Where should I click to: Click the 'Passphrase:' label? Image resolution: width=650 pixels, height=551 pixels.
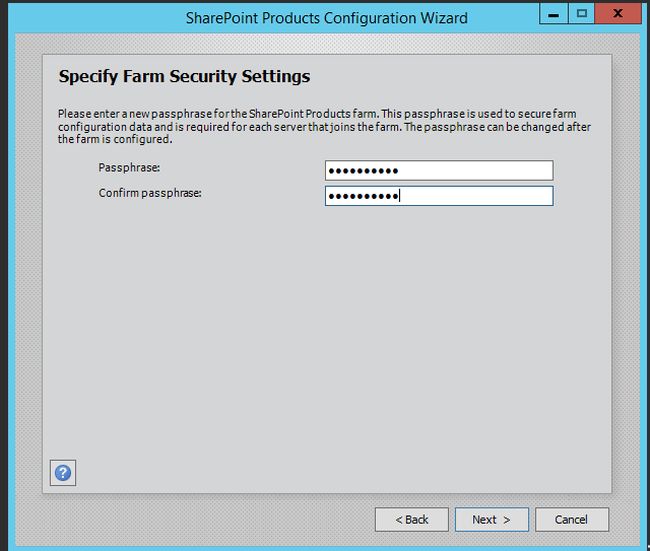129,167
